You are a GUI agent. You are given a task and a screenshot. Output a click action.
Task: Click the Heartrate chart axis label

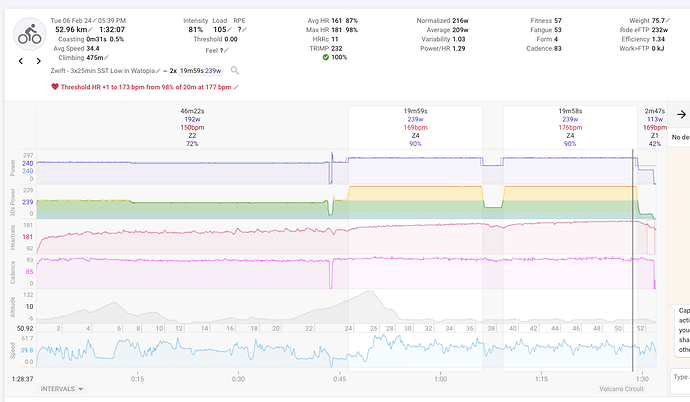(12, 238)
